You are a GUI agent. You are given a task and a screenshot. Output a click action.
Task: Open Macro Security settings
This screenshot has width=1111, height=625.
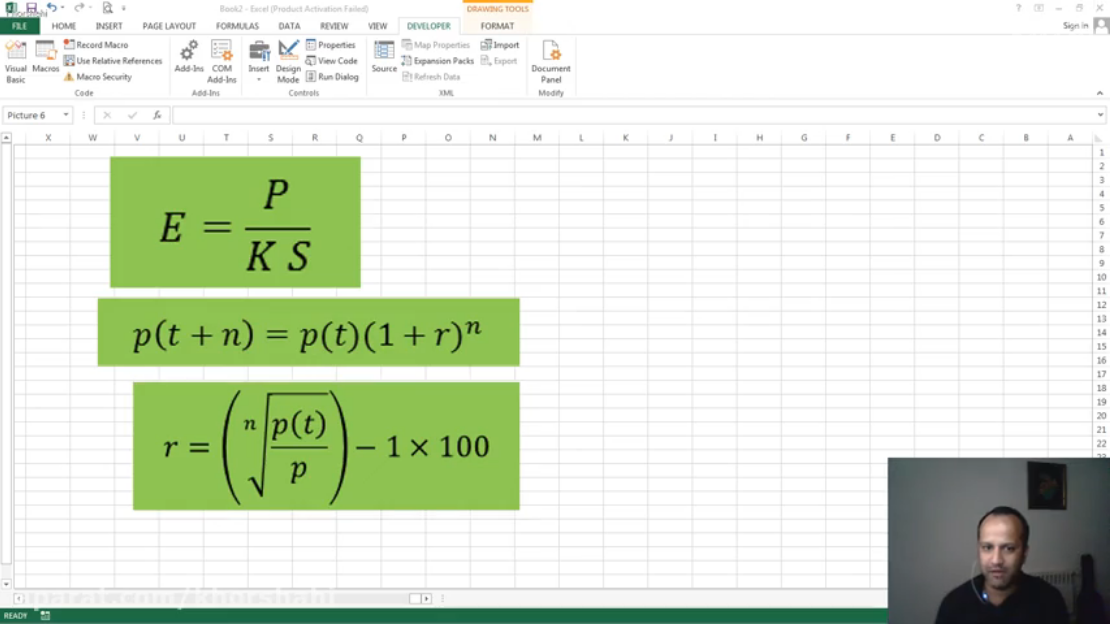98,77
